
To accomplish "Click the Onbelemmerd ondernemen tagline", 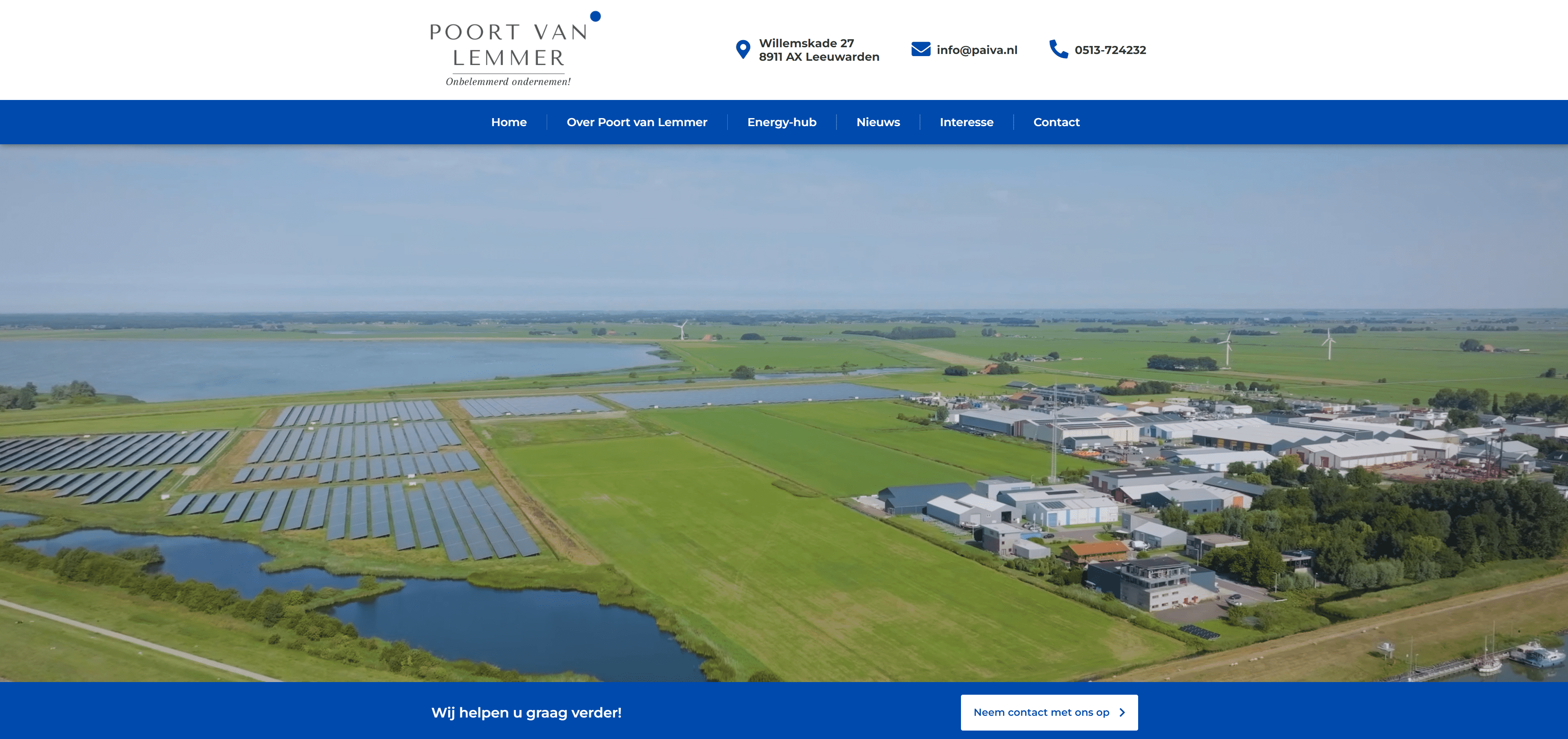I will point(508,81).
